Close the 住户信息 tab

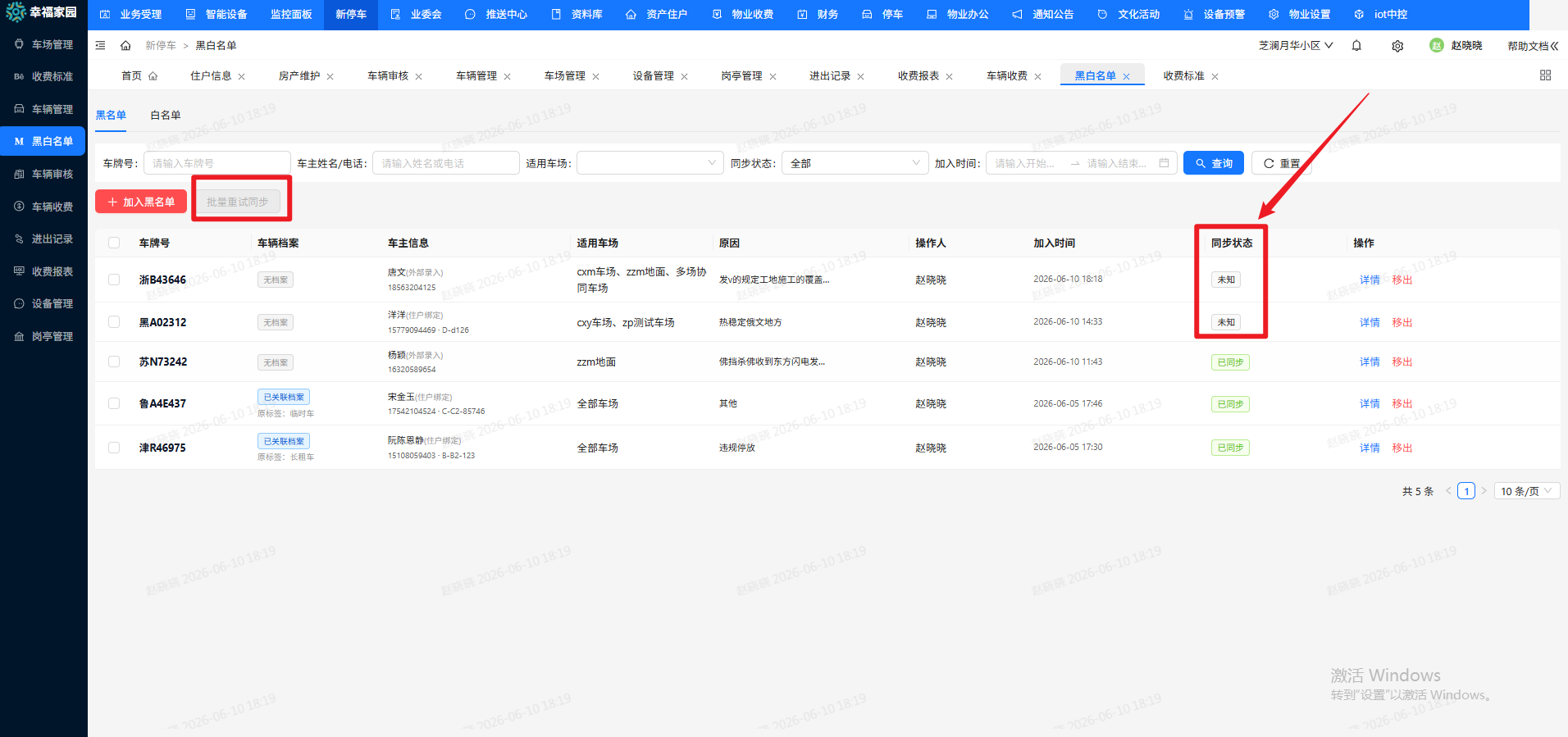pos(242,76)
